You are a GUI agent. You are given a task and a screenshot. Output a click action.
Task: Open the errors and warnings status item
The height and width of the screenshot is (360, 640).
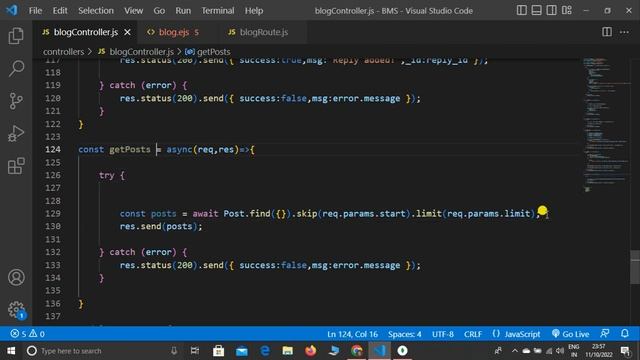27,334
